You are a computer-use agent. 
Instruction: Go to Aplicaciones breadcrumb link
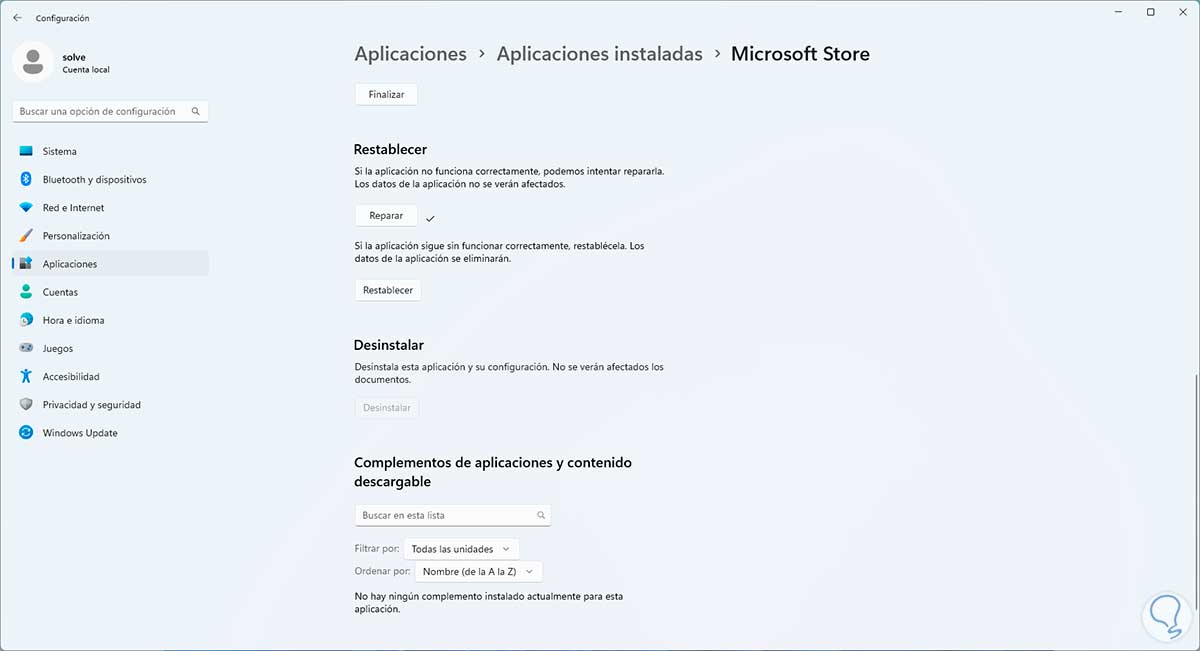click(x=410, y=54)
